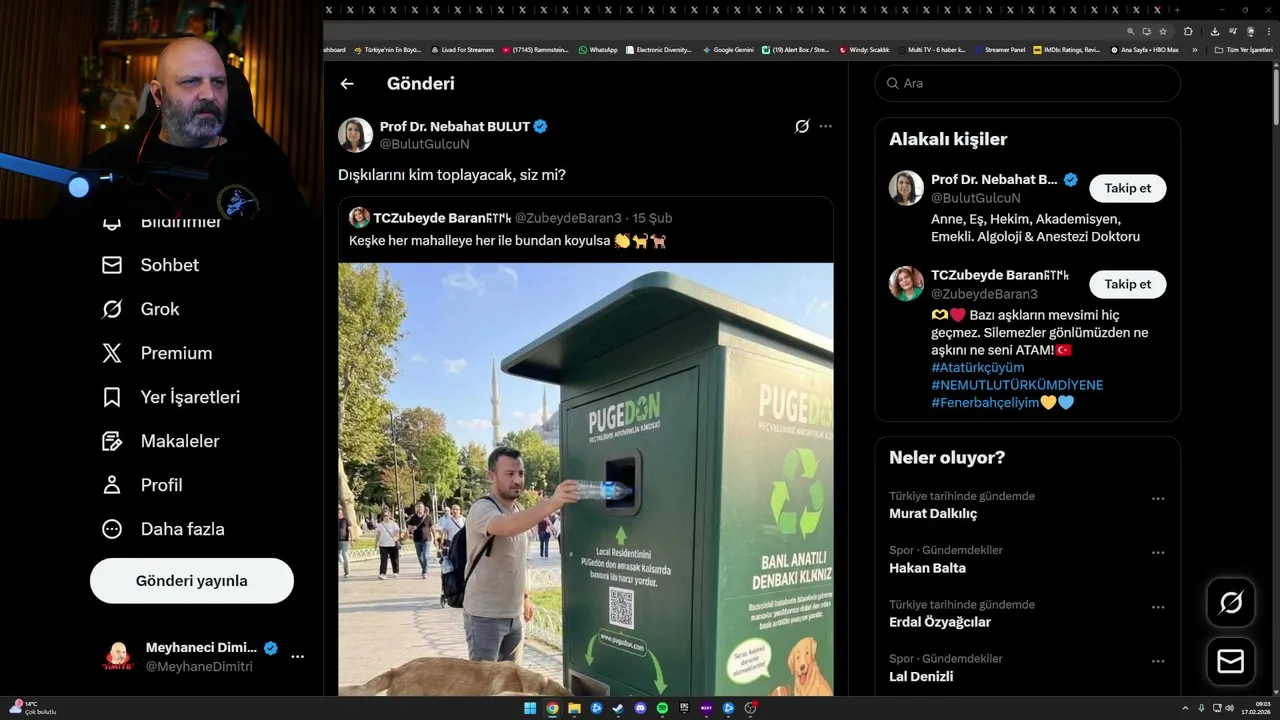The width and height of the screenshot is (1280, 720).
Task: Open Profil in the left sidebar
Action: pyautogui.click(x=142, y=485)
